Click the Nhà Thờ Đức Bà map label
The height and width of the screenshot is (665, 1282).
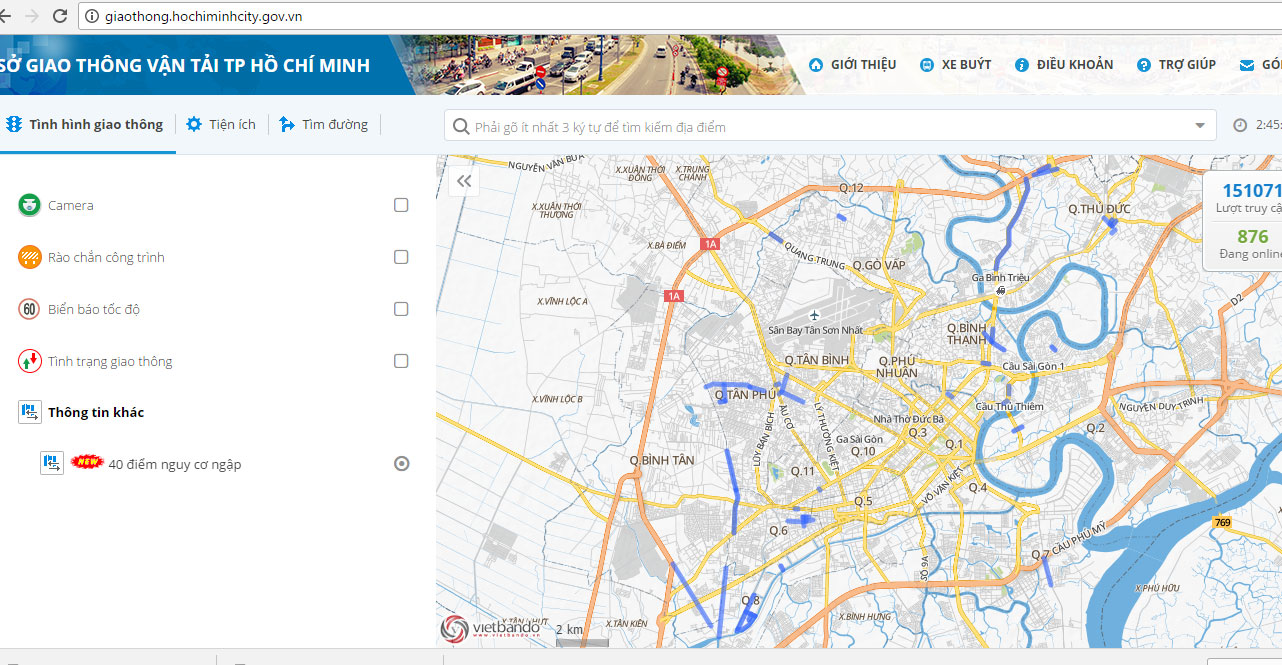pyautogui.click(x=908, y=419)
